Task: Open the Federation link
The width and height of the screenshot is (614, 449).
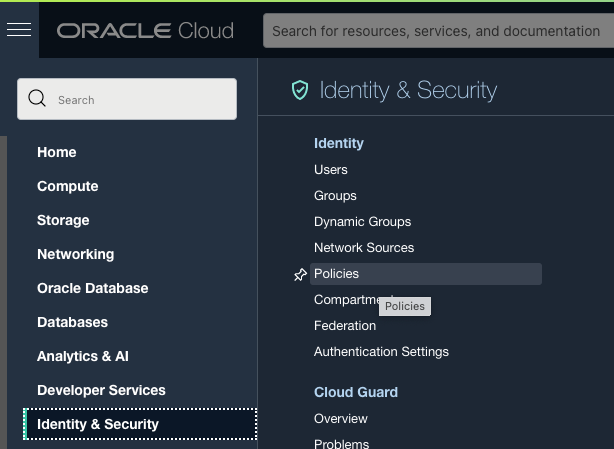Action: [x=345, y=326]
